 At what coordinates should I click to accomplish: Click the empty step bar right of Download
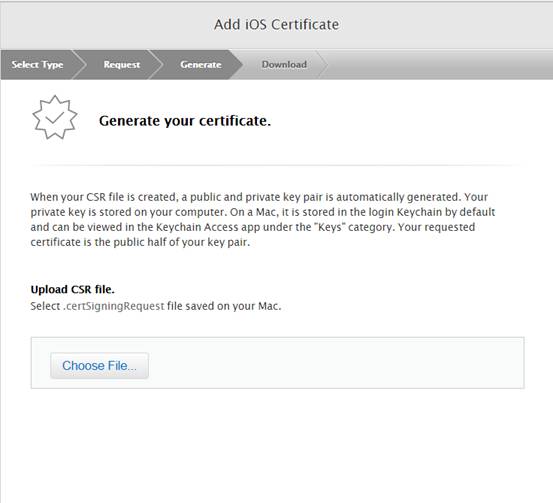click(x=440, y=65)
